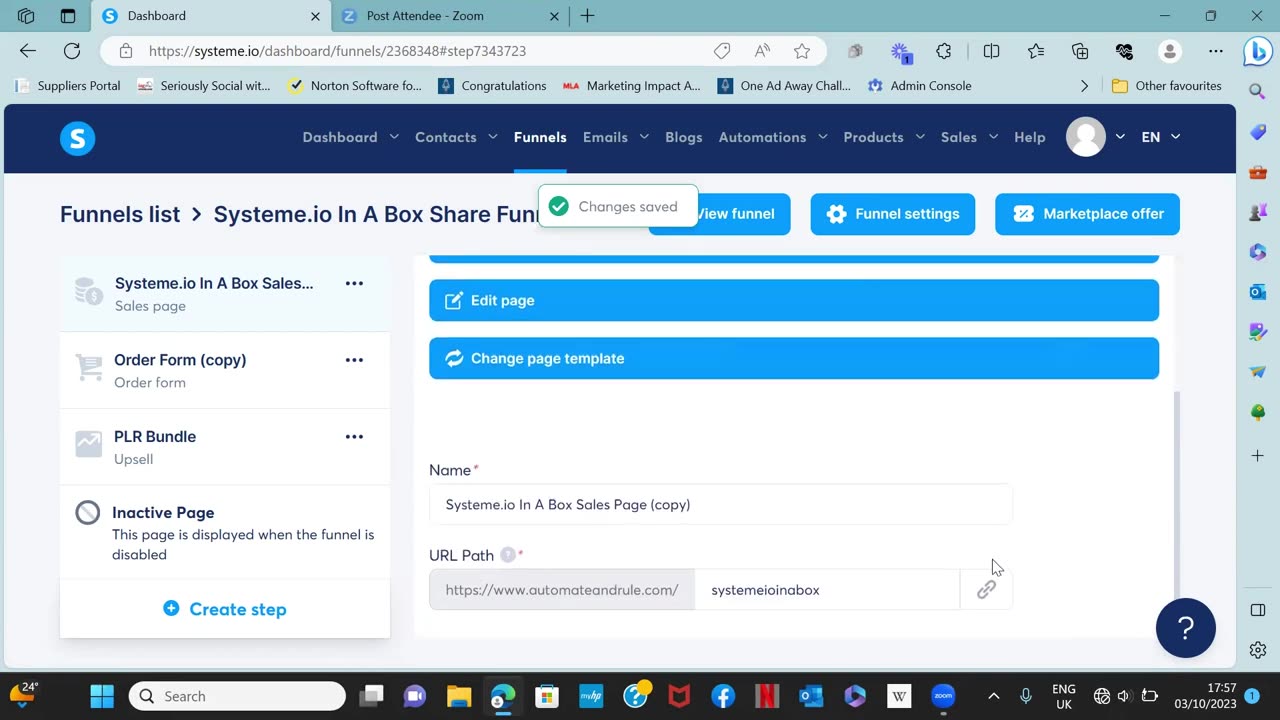Go to Blogs section
This screenshot has height=720, width=1280.
tap(684, 137)
